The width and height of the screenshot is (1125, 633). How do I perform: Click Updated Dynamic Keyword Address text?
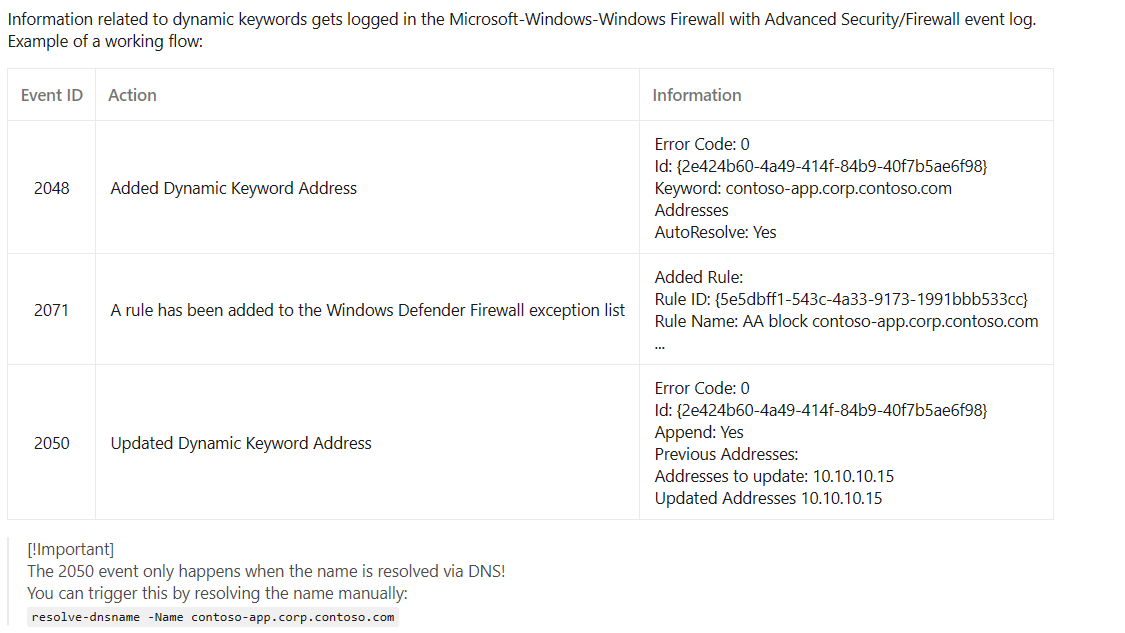click(x=241, y=443)
